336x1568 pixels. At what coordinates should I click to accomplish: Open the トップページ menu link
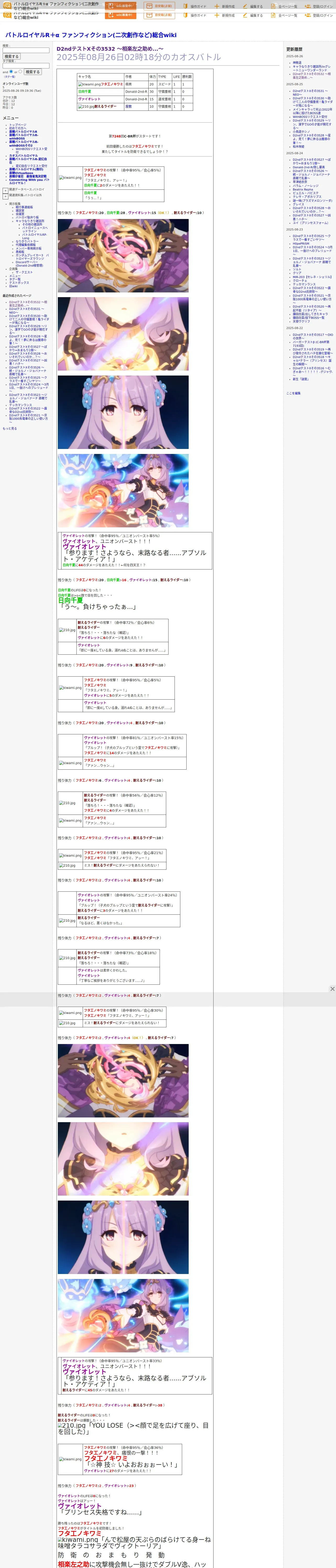(x=18, y=125)
